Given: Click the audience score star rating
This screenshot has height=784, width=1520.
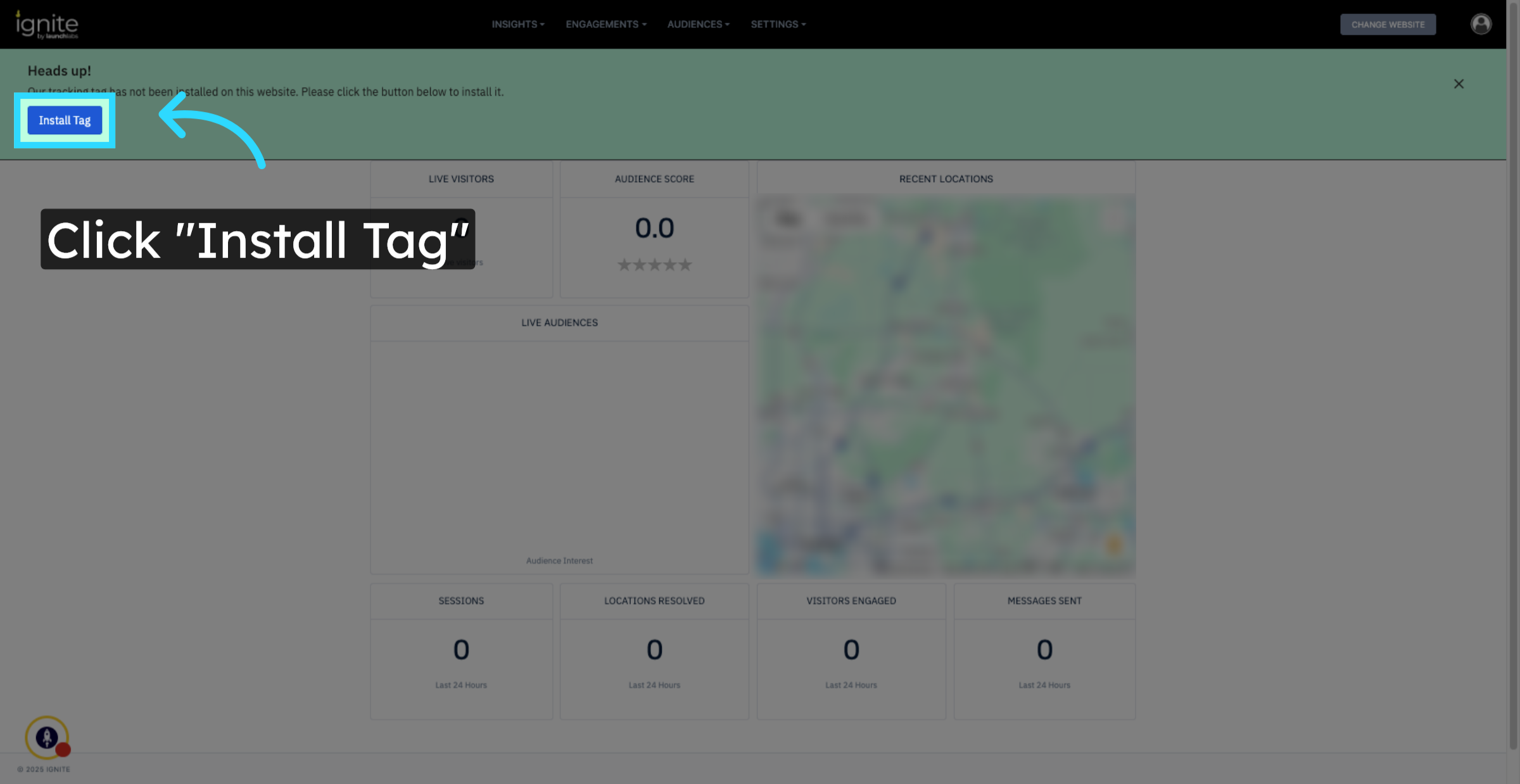Looking at the screenshot, I should 654,265.
